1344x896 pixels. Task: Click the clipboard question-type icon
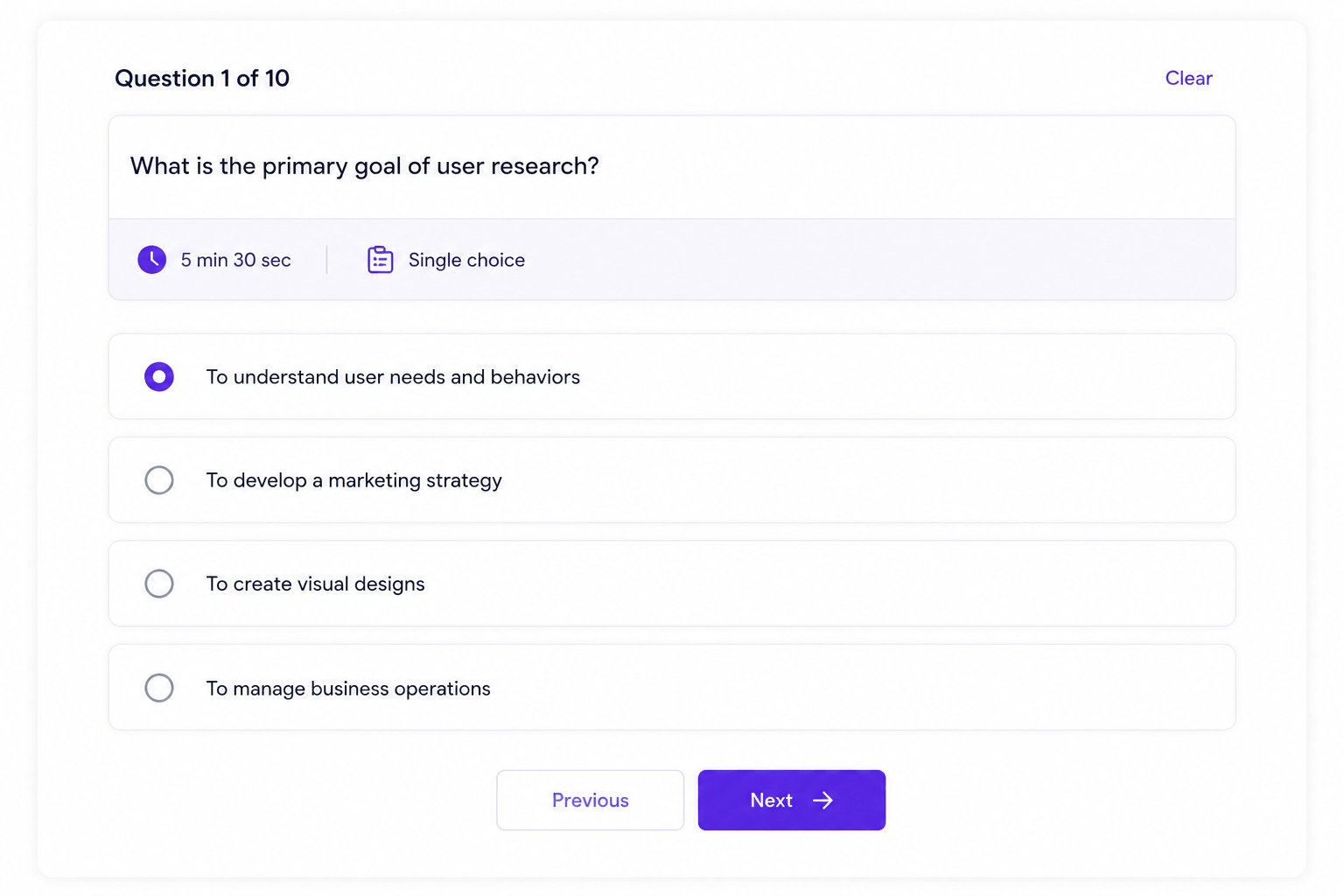pos(380,260)
